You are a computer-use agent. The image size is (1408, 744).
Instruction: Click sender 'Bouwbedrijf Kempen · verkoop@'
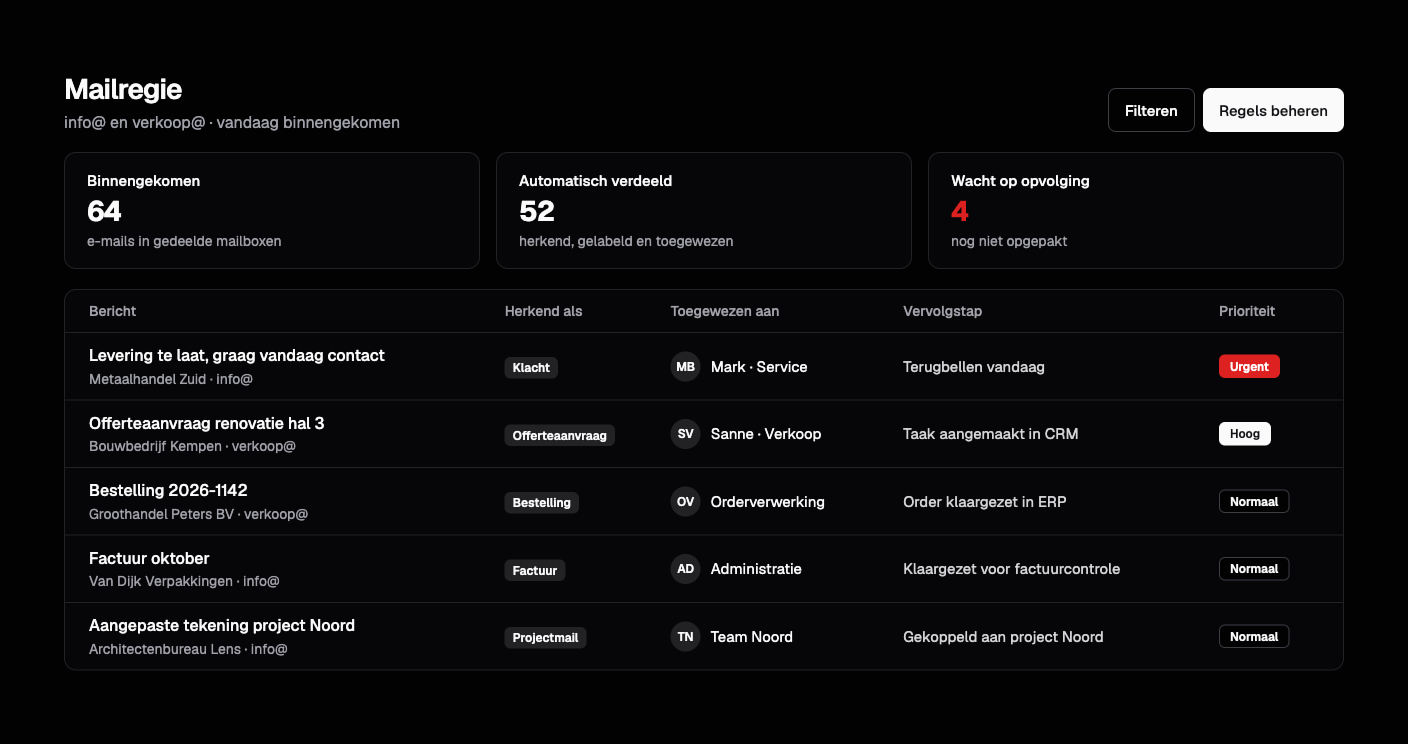point(193,446)
